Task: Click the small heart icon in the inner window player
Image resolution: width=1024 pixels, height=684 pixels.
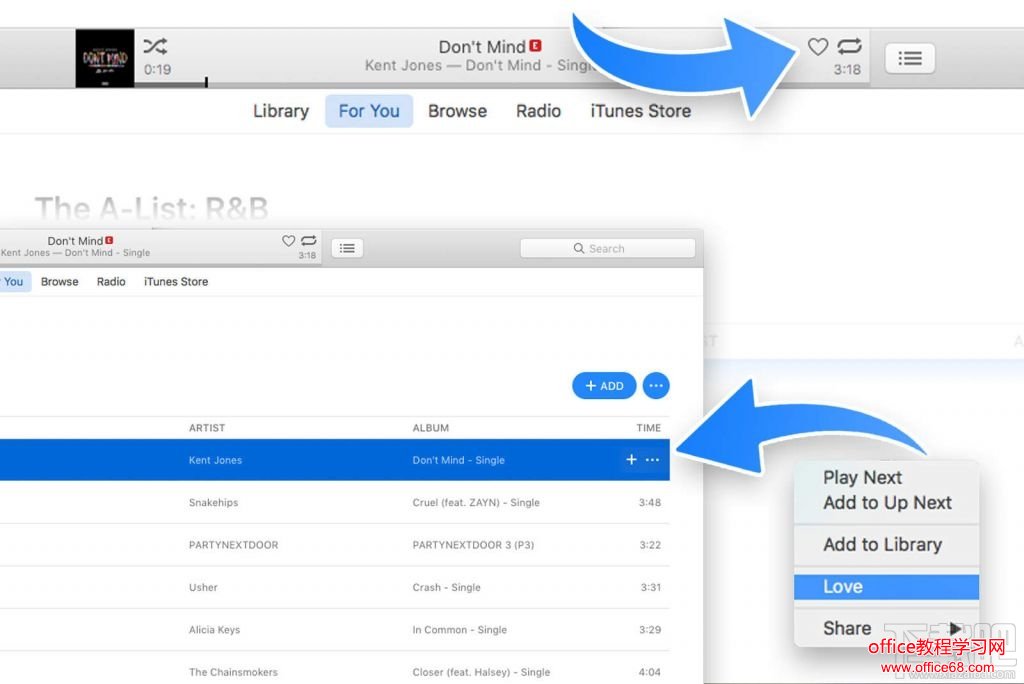Action: pos(288,240)
